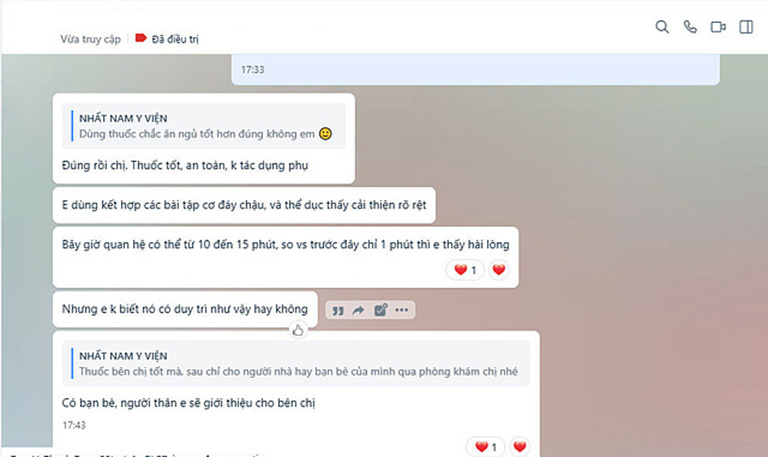Click thumbs-up like icon under the message
Image resolution: width=768 pixels, height=457 pixels.
pos(298,331)
